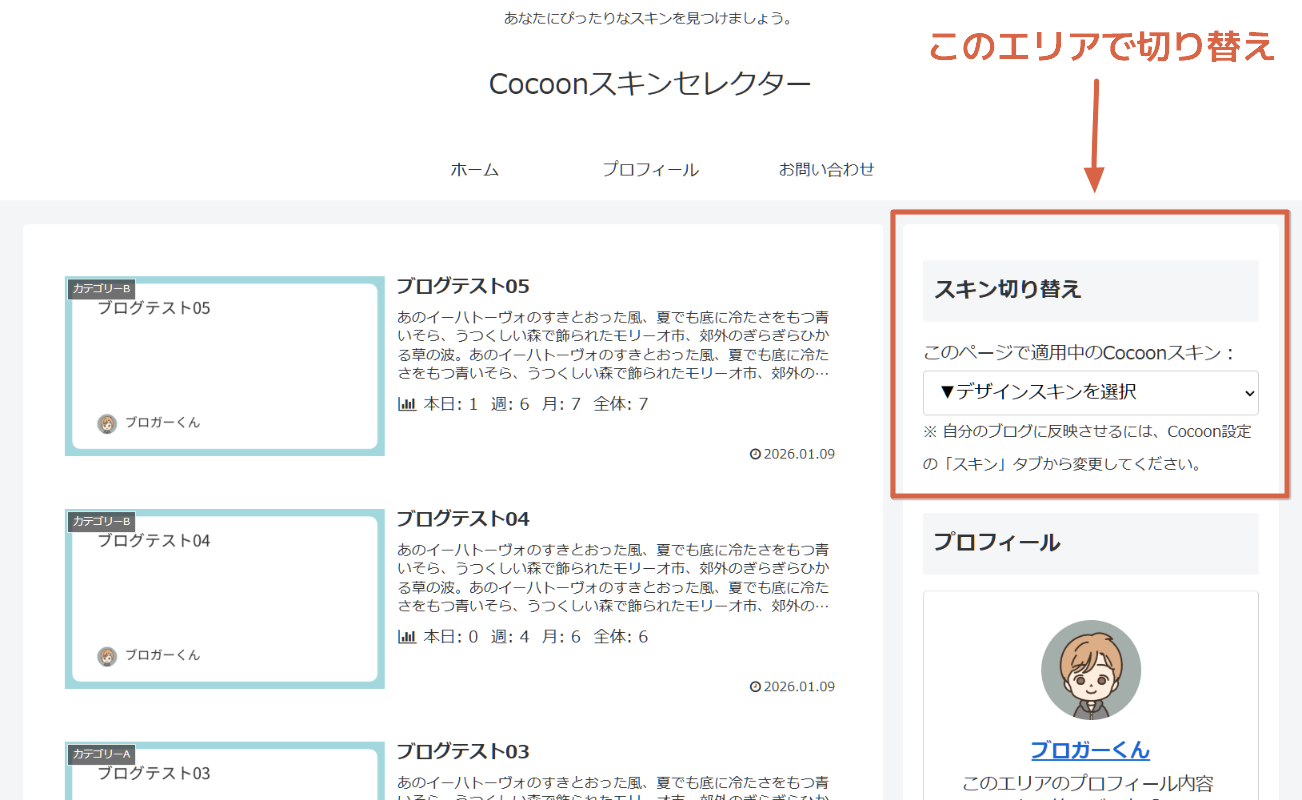
Task: Open the Cocoonスキンセレクター site title
Action: click(x=650, y=84)
